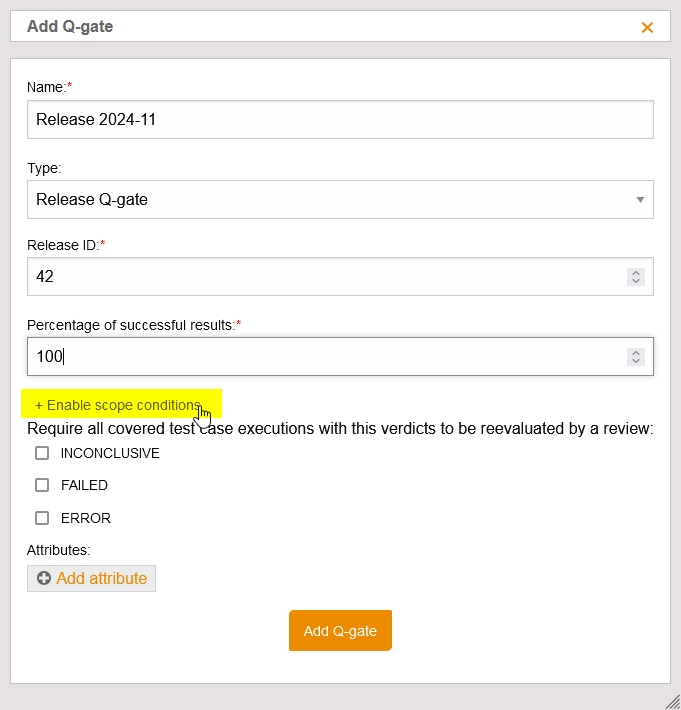Increase percentage of successful results with up arrow
681x710 pixels.
click(x=635, y=352)
